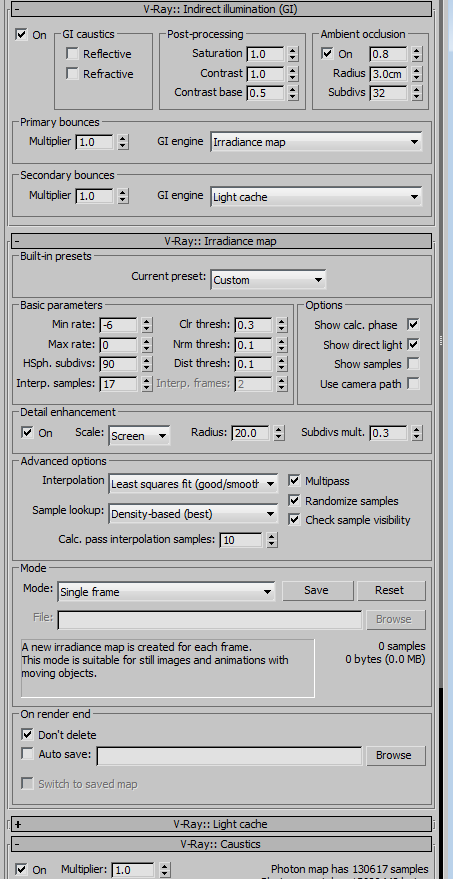This screenshot has height=879, width=453.
Task: Collapse the V-Ray Indirect illumination (GI) rollout
Action: click(x=222, y=9)
